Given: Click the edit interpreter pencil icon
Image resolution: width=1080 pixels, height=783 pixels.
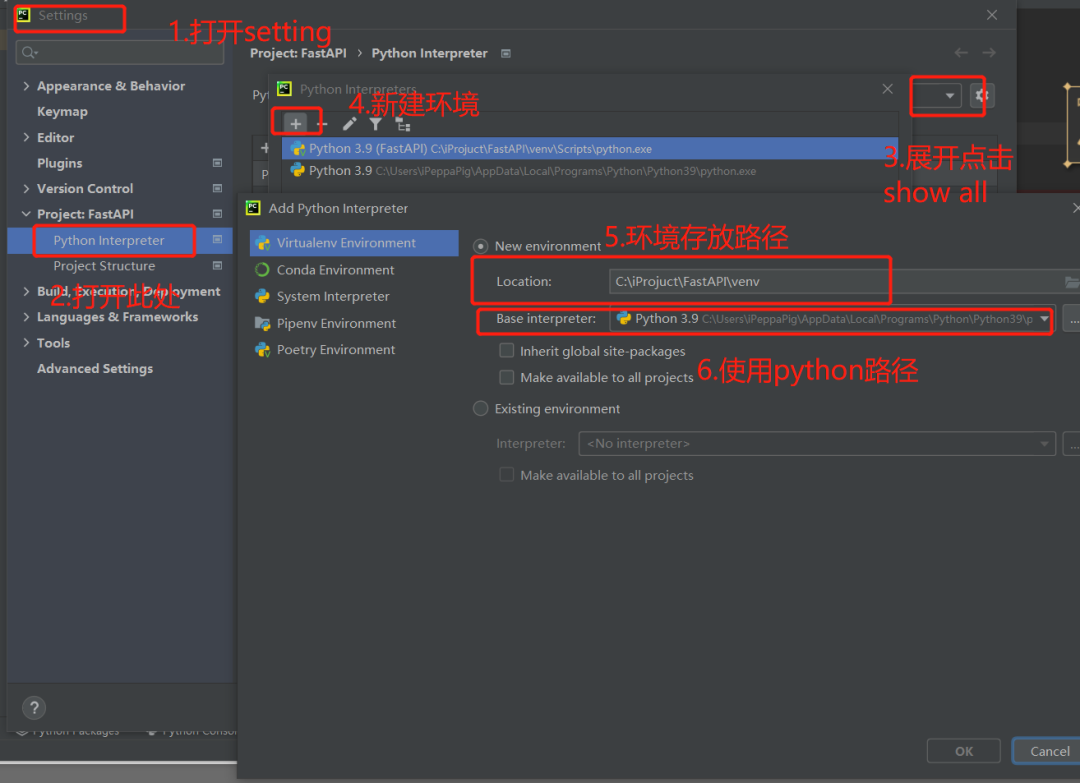Looking at the screenshot, I should coord(349,124).
